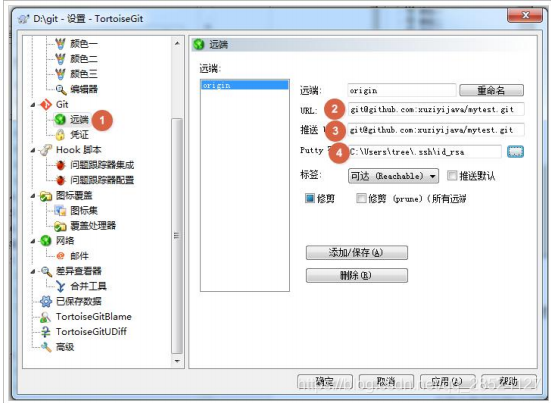Collapse the 差异查看器 tree node

coord(33,271)
